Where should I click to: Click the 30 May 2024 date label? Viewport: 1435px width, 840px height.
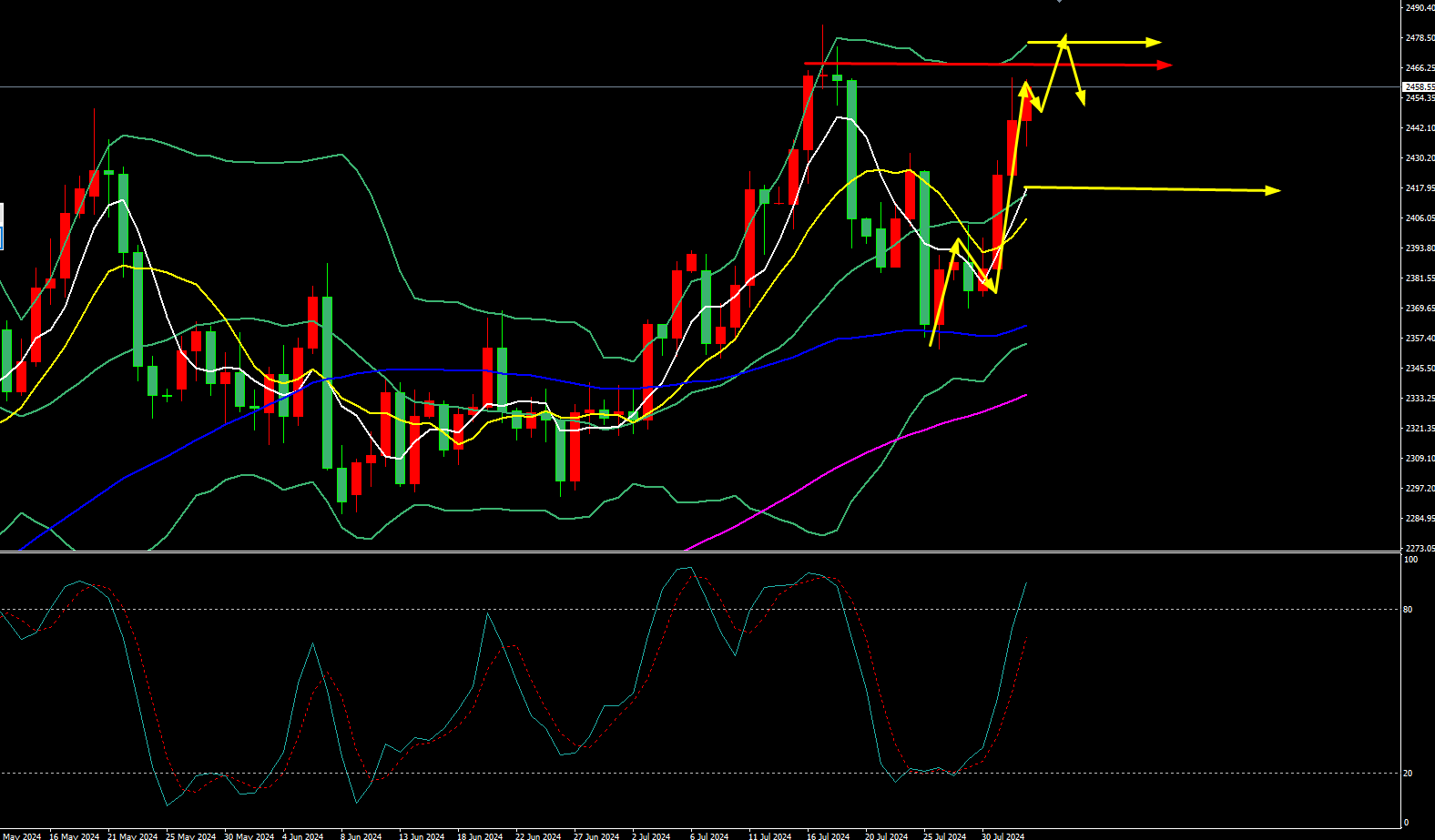click(x=249, y=836)
